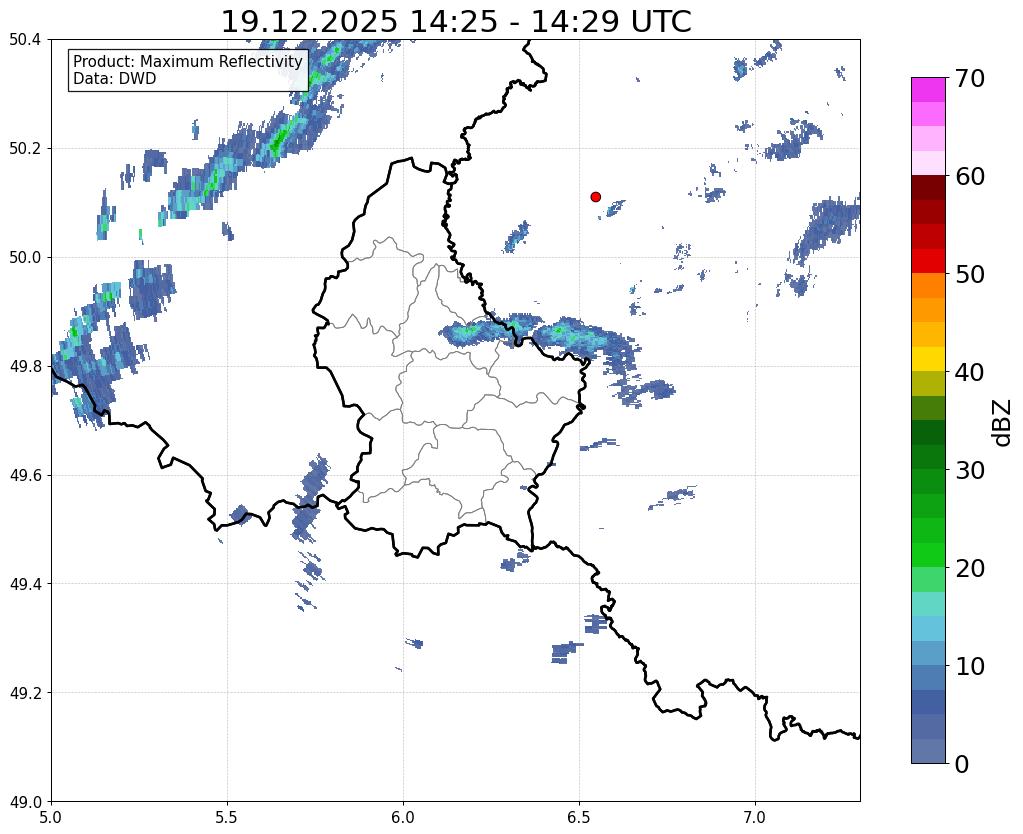
Task: Click the colorbar tick label '50'
Action: (970, 274)
